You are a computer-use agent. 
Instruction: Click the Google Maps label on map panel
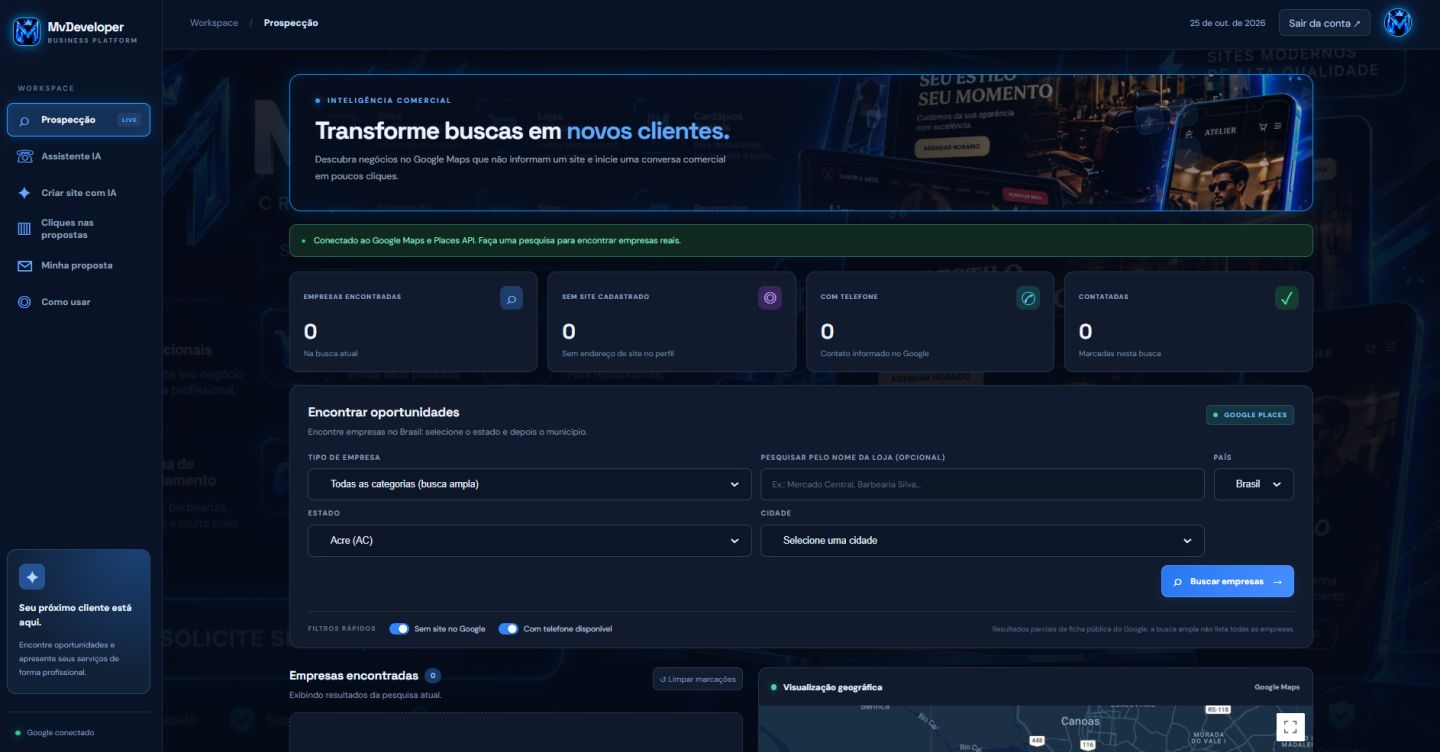(1277, 687)
